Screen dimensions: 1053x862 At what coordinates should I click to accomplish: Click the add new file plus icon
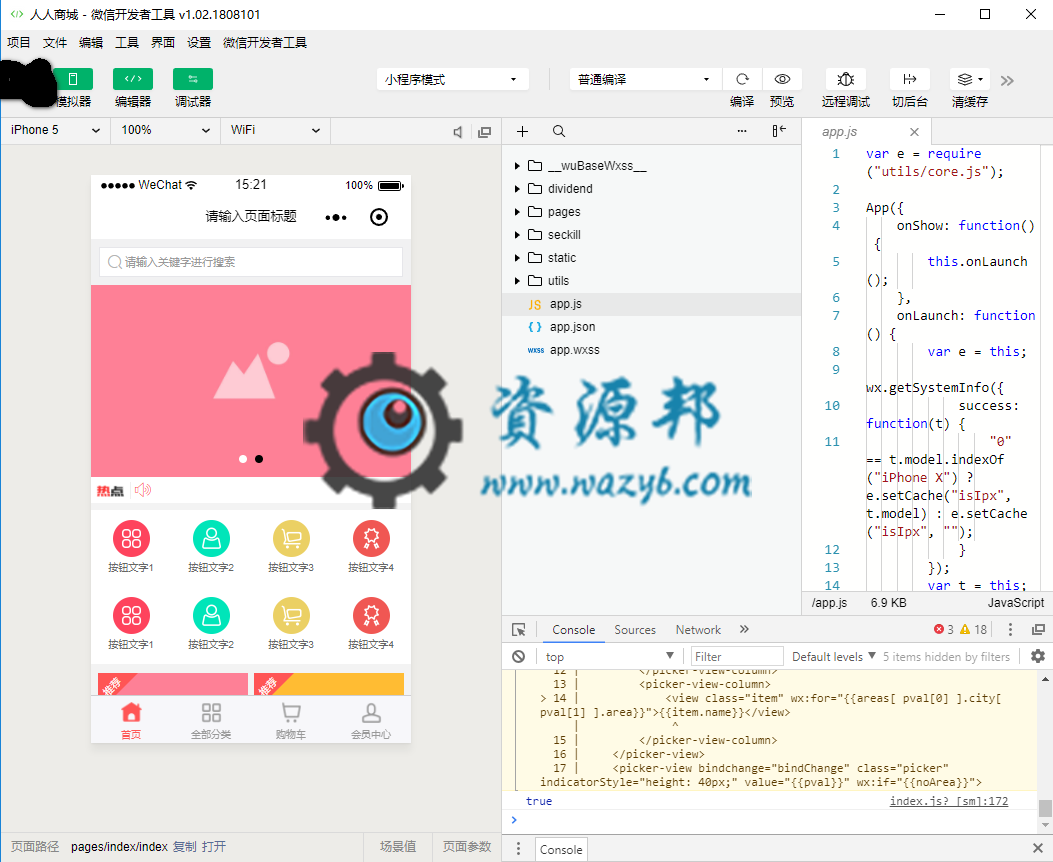tap(522, 132)
